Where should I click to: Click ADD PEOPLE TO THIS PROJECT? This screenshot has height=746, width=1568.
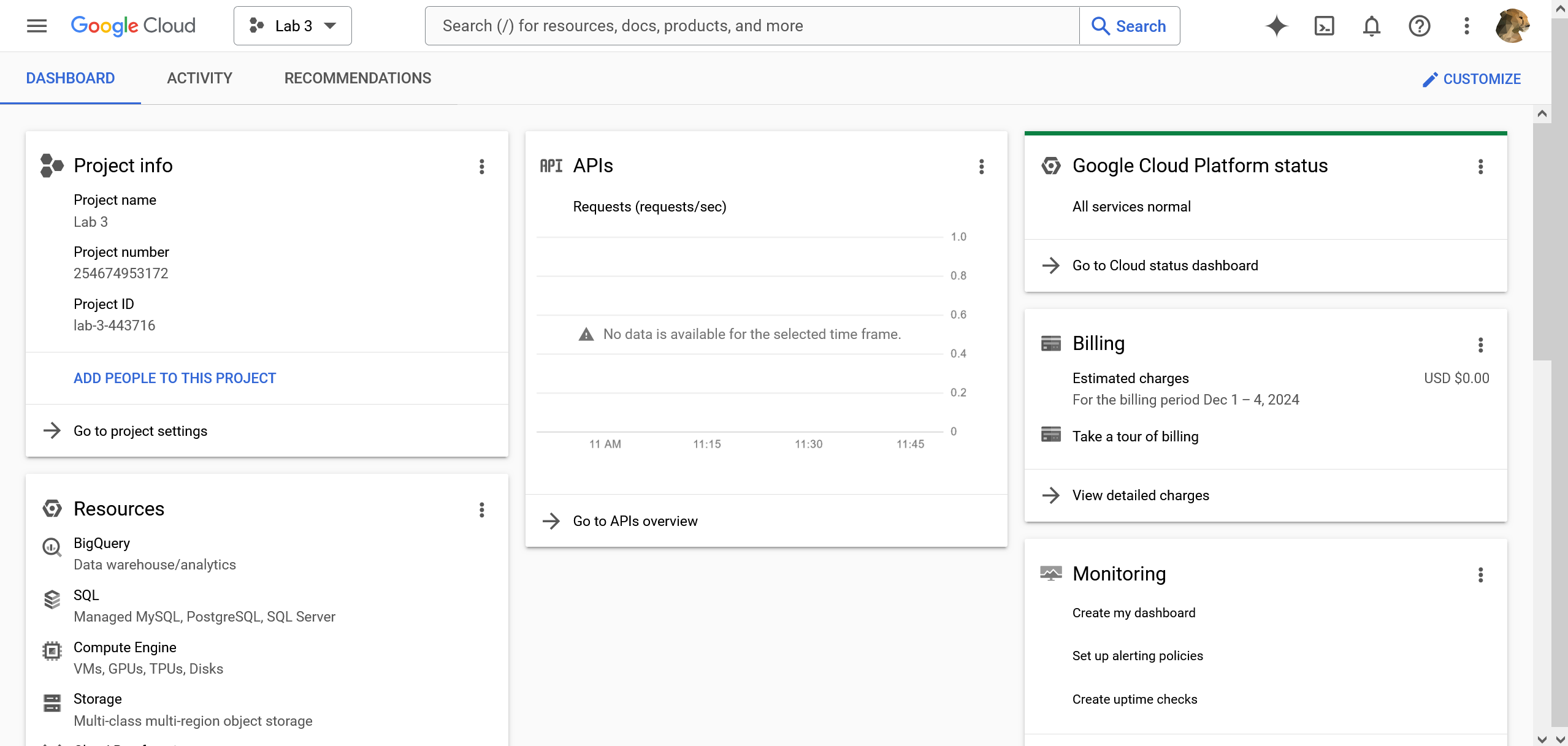point(175,378)
